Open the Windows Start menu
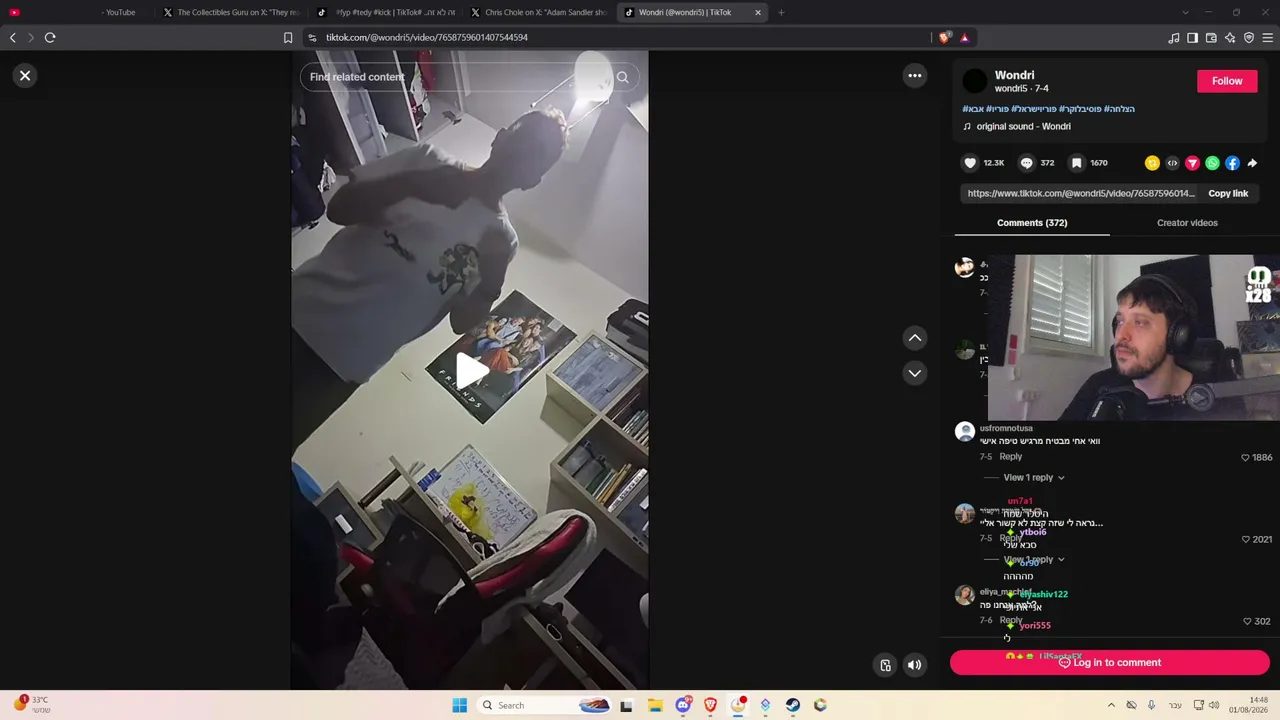This screenshot has height=720, width=1280. [459, 705]
